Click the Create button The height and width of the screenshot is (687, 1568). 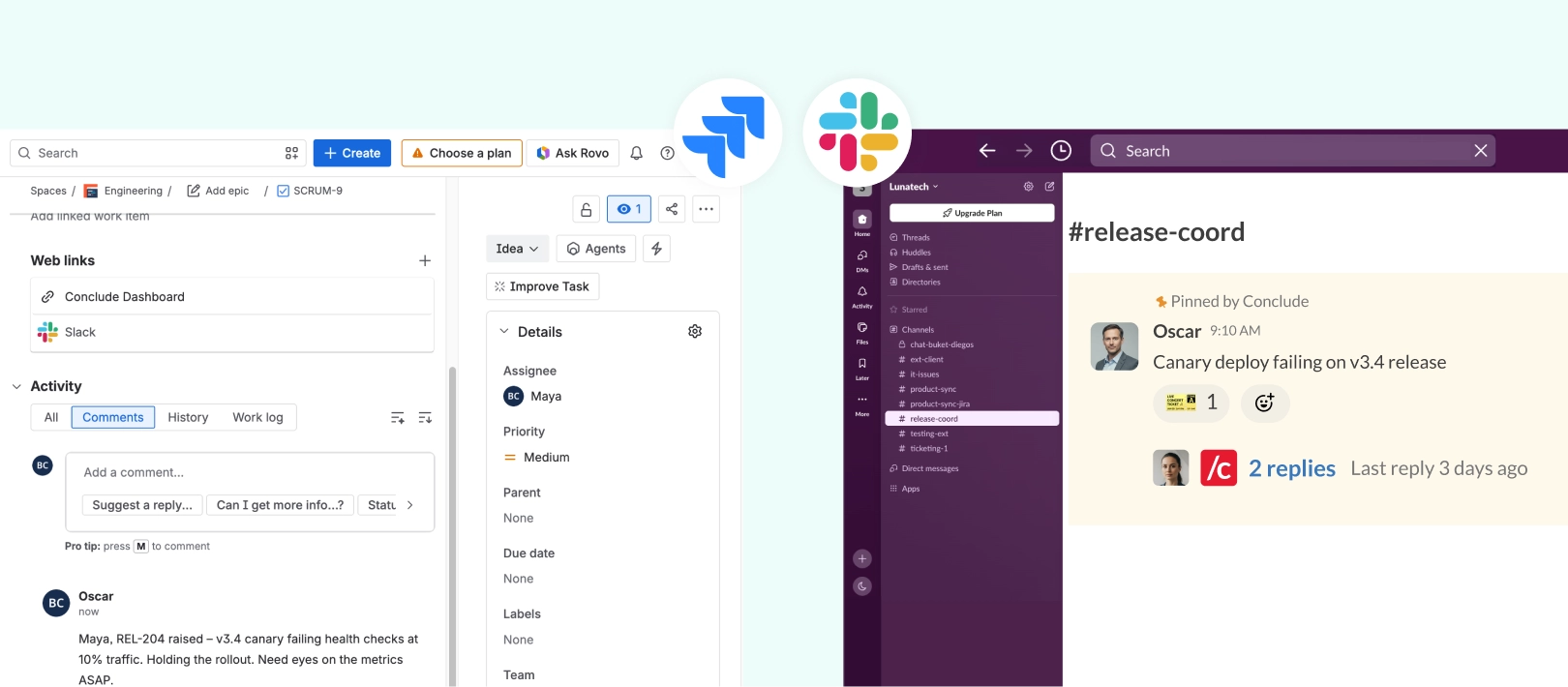(352, 153)
